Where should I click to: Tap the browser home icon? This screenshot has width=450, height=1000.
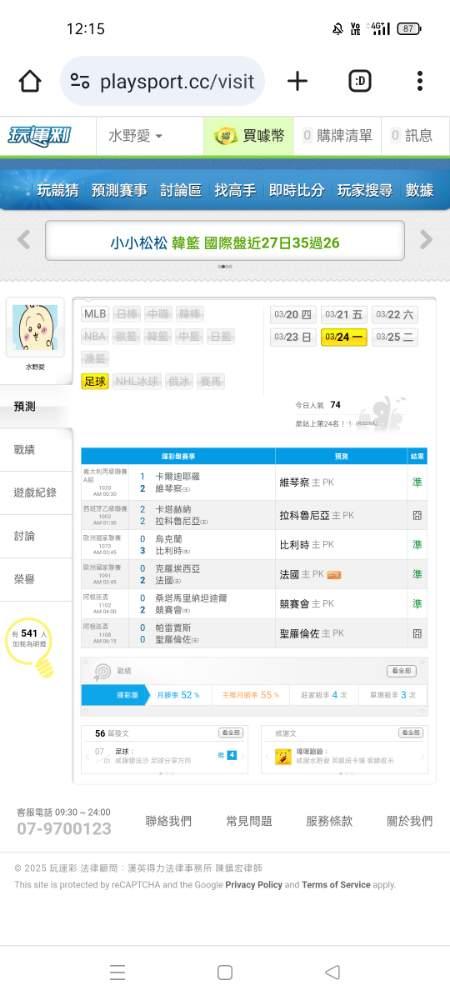pos(29,81)
